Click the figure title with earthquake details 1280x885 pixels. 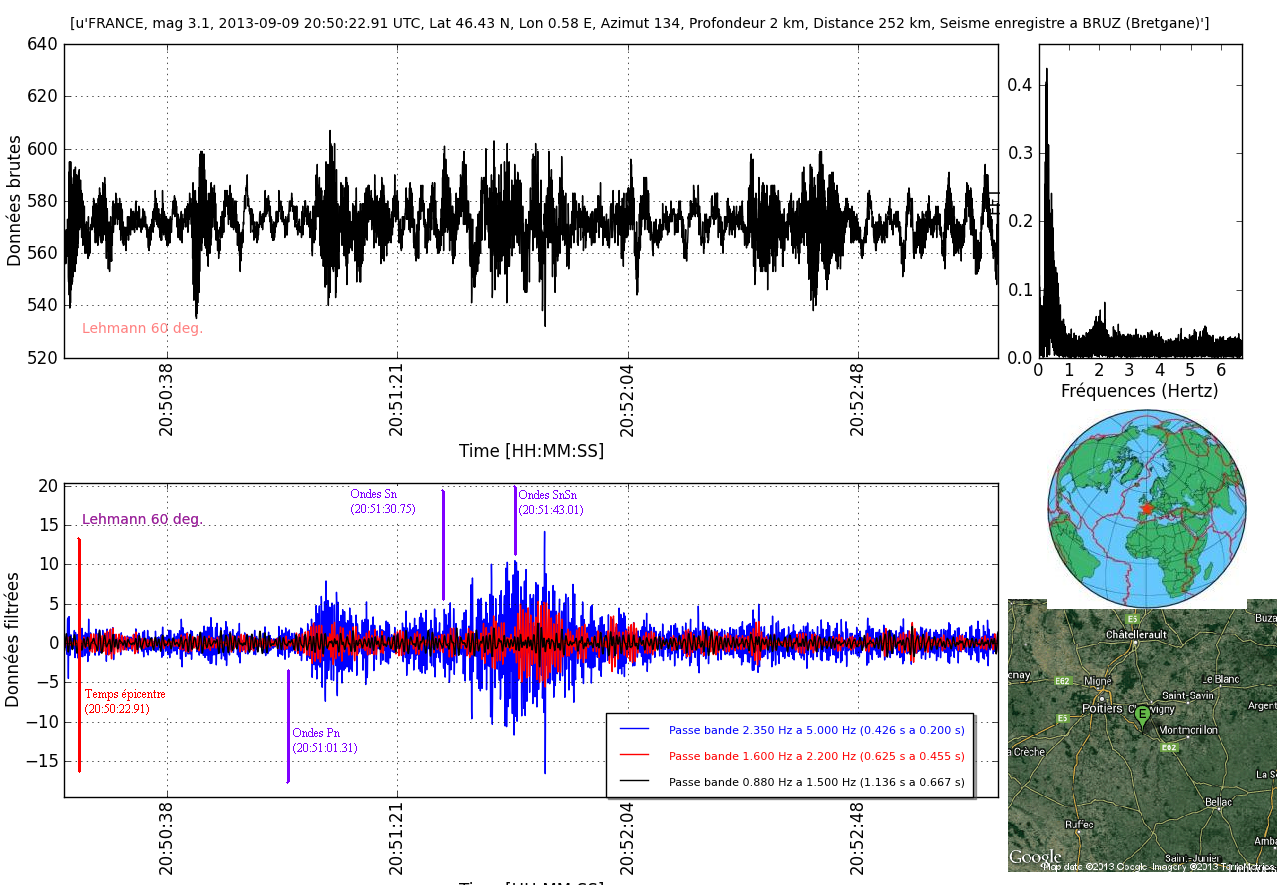[x=639, y=23]
